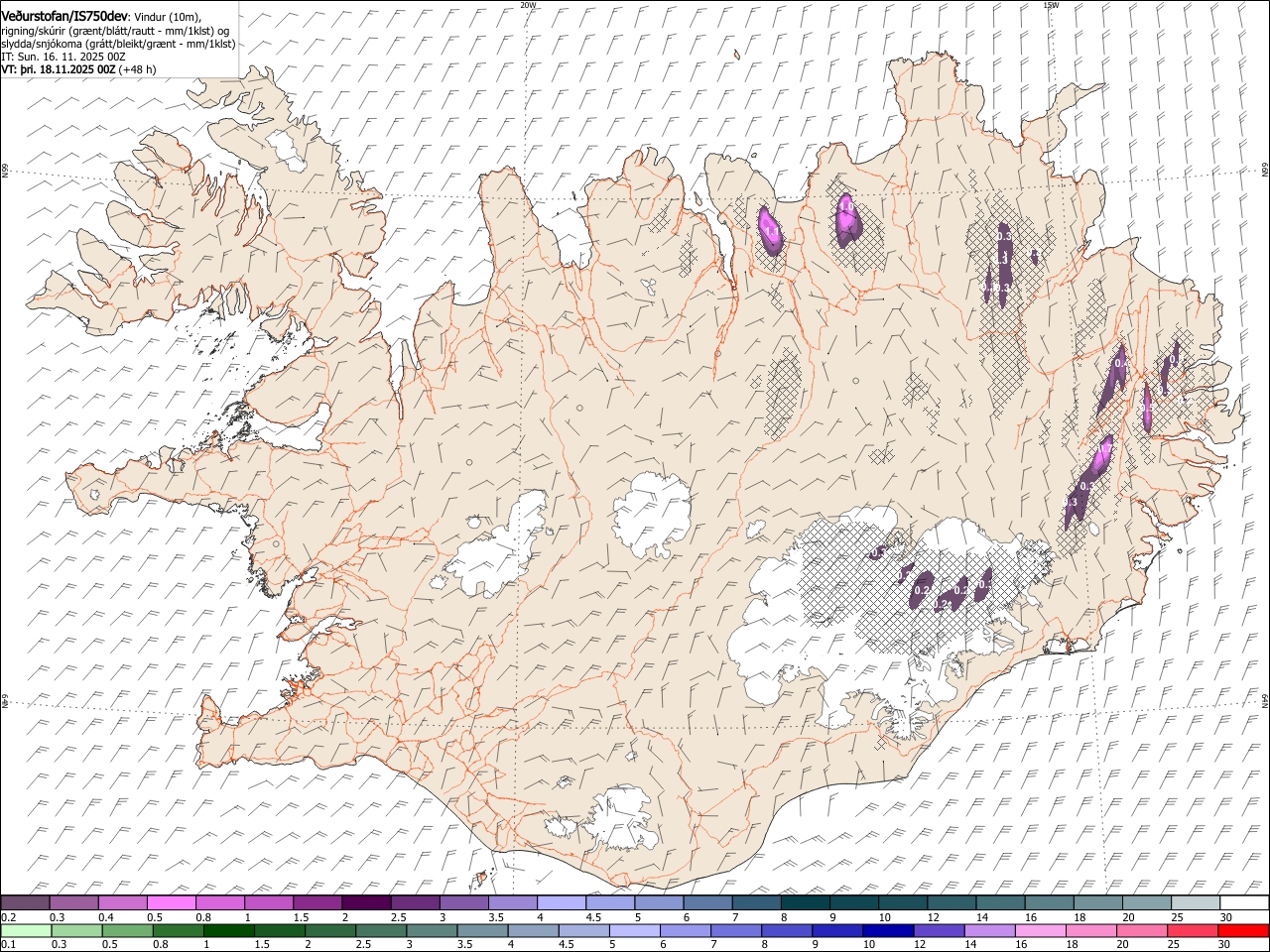This screenshot has width=1270, height=952.
Task: Pick upper legend swatch between 4 and 4.5
Action: point(561,903)
